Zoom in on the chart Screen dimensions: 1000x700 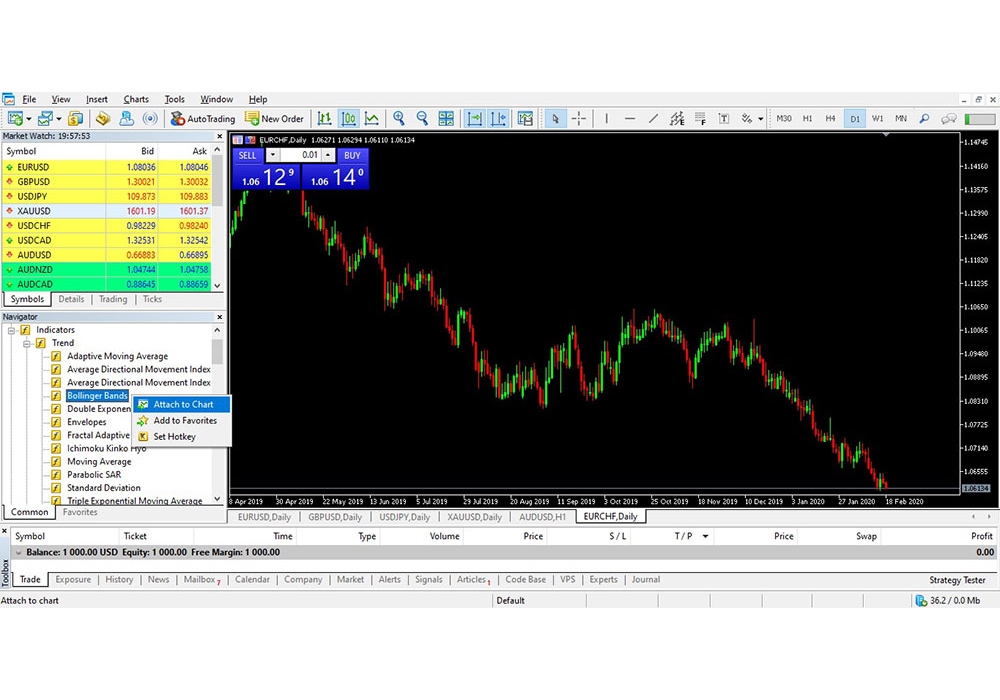(x=399, y=119)
